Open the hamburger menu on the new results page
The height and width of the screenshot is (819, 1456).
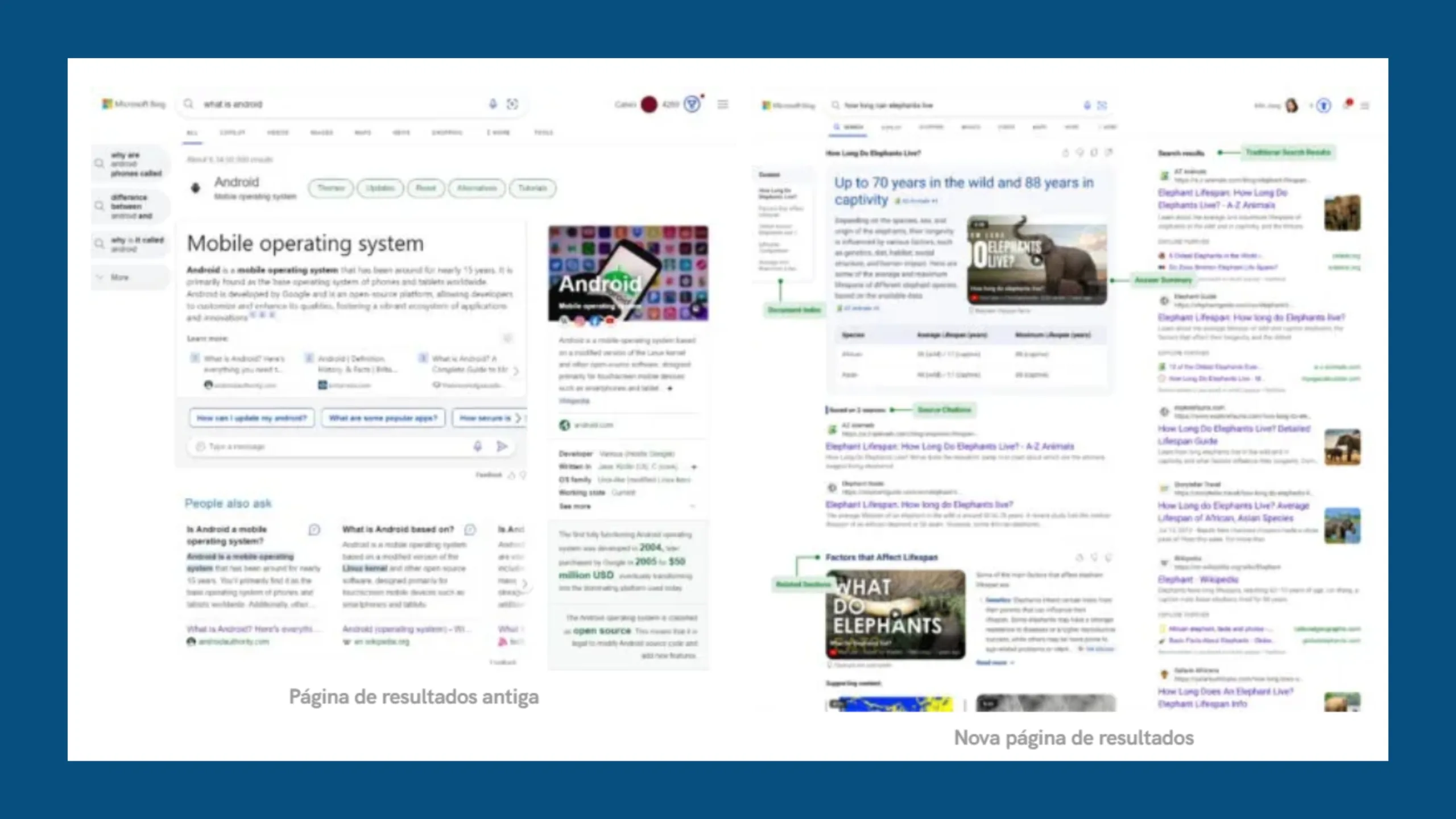tap(1365, 106)
